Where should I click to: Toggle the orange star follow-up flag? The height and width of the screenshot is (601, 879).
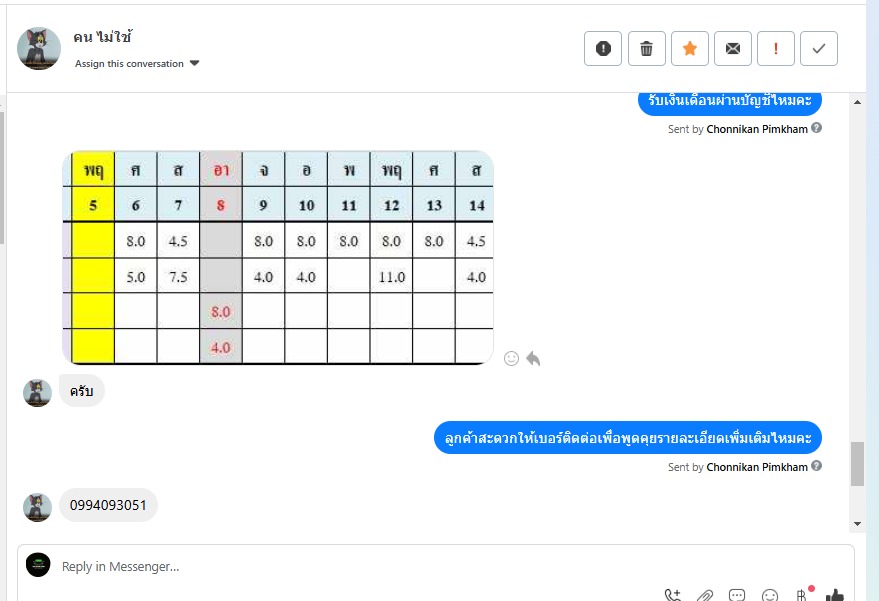[689, 48]
